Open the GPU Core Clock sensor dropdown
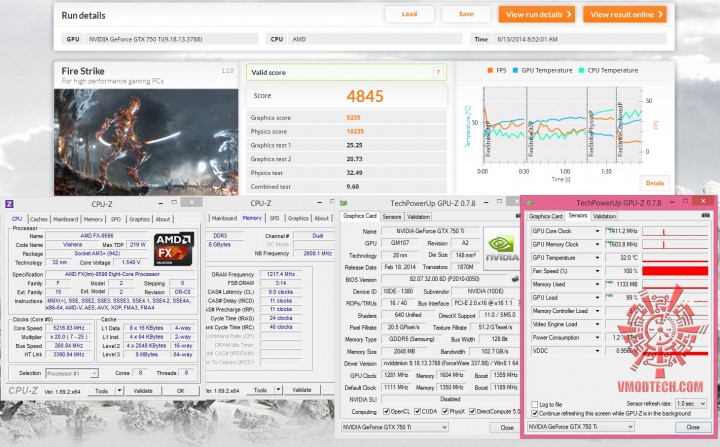This screenshot has width=720, height=447. [x=597, y=231]
